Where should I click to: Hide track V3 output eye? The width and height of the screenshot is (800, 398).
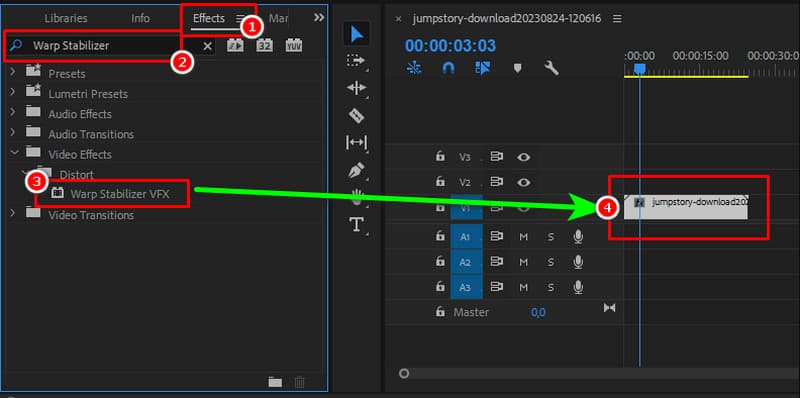523,157
